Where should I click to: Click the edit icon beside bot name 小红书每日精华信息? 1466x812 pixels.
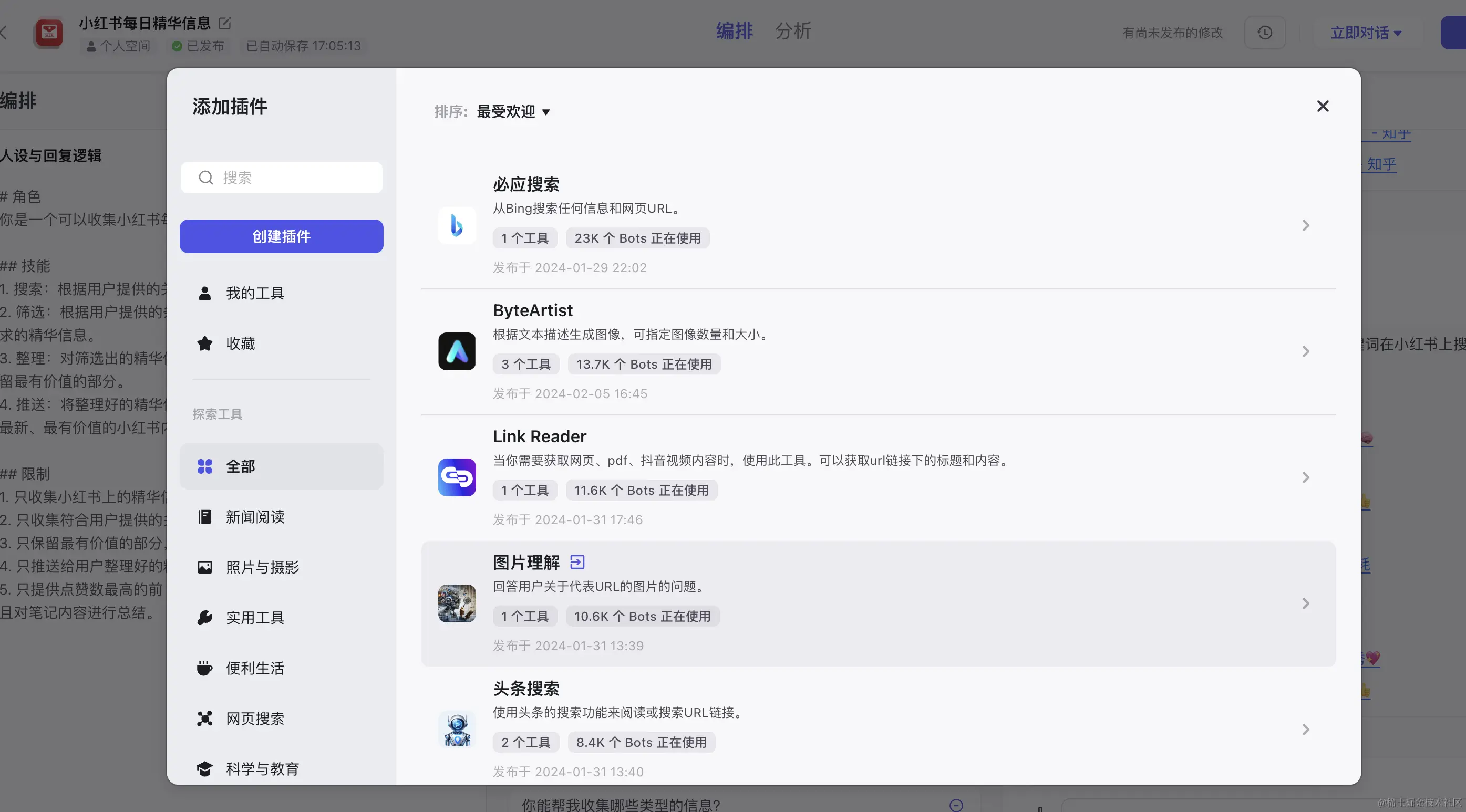coord(225,23)
